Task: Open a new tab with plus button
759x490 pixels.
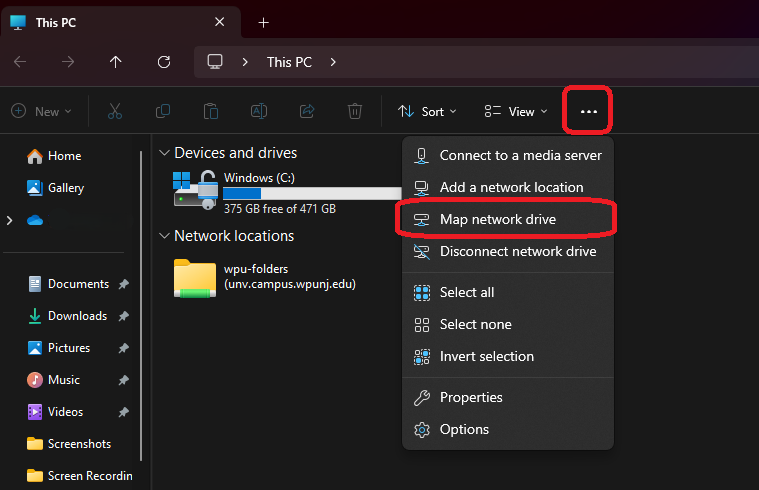Action: click(263, 22)
